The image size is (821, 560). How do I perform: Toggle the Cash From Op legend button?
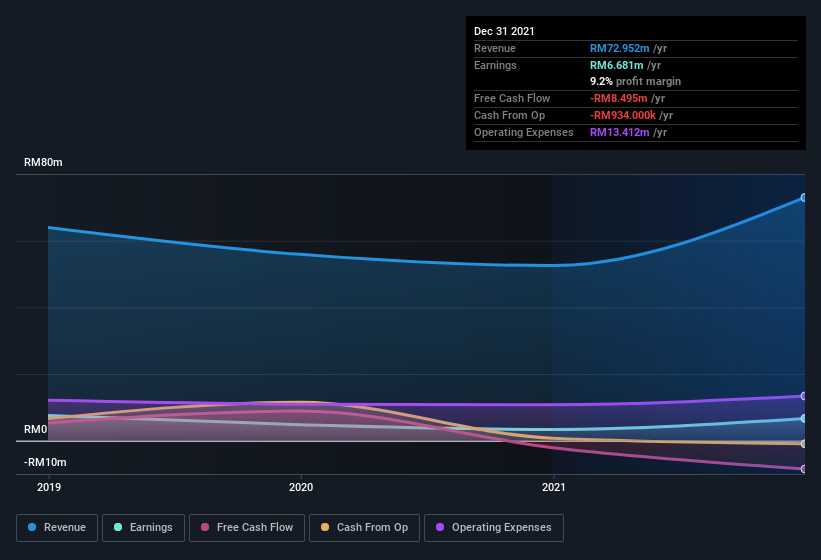click(364, 528)
